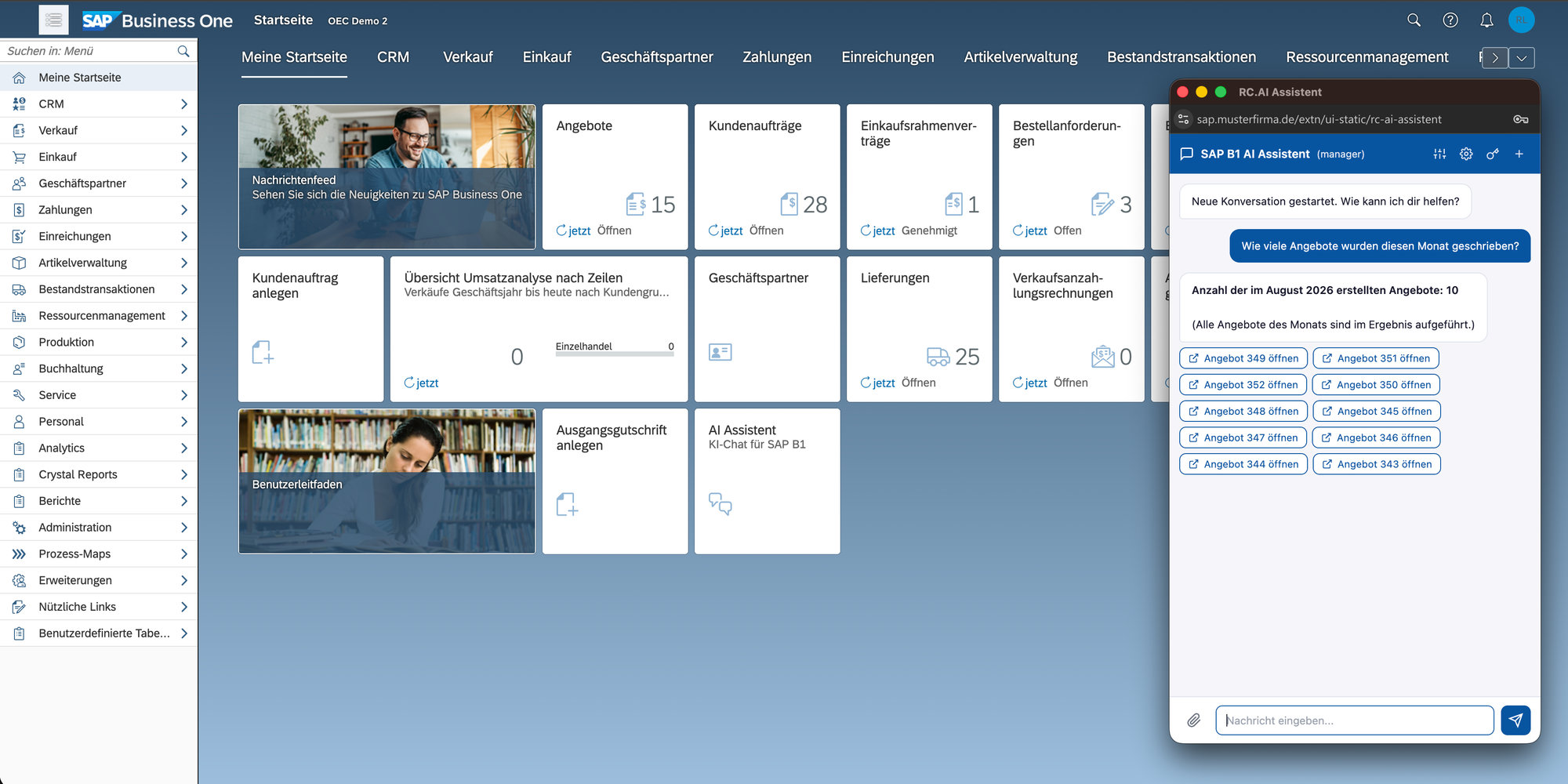Open the user avatar profile menu

point(1521,20)
